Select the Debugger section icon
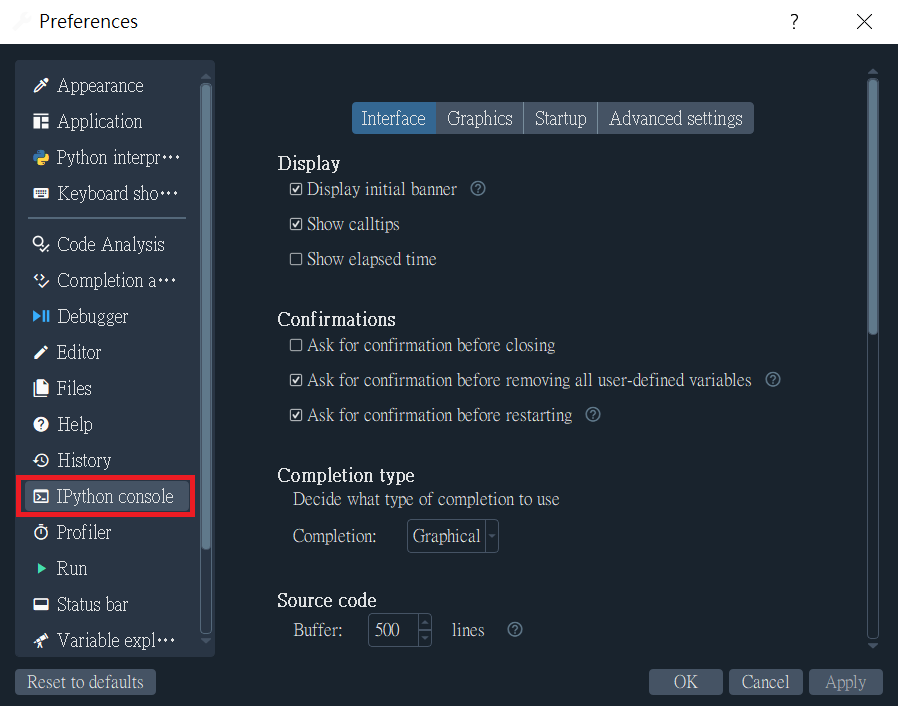 pos(41,316)
